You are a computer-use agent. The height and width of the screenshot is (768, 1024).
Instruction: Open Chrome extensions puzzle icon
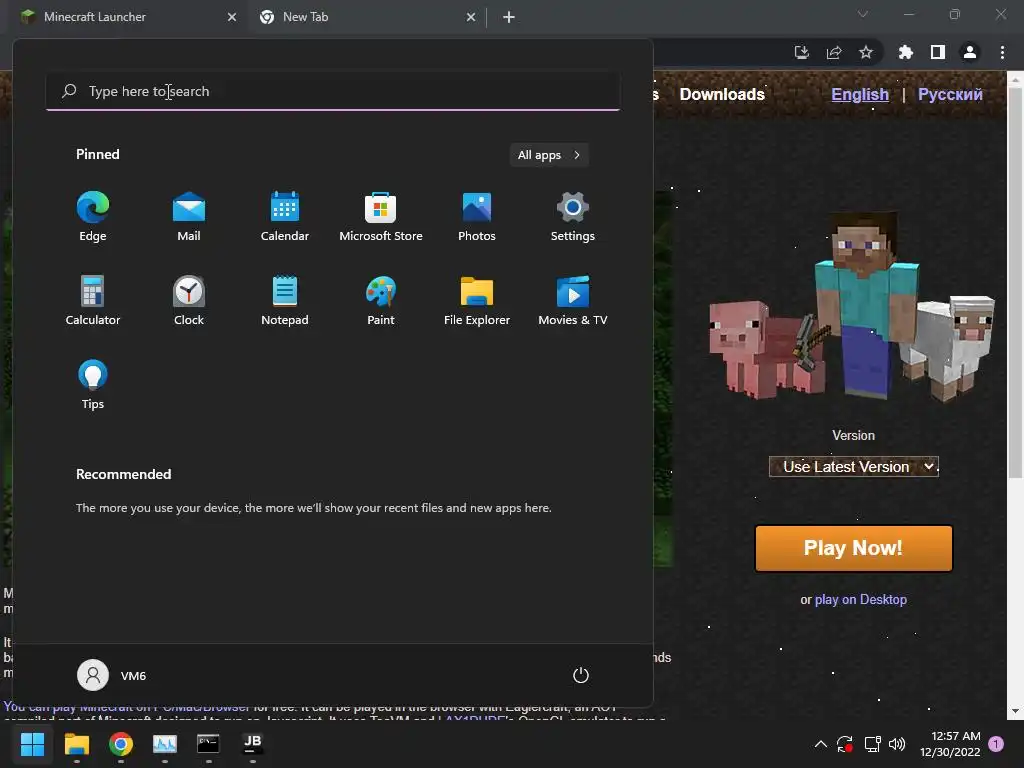[x=906, y=52]
